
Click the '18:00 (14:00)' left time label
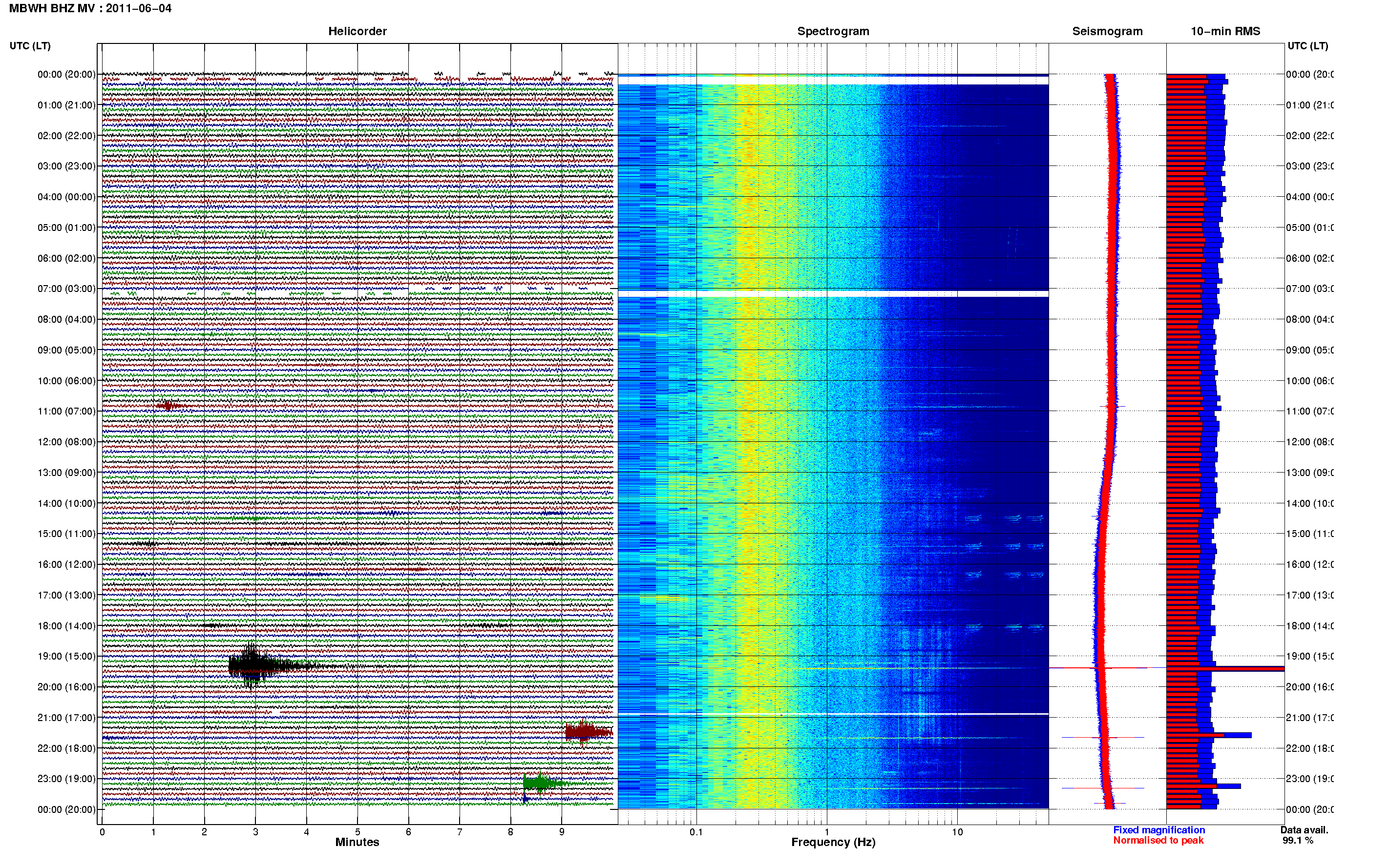(x=66, y=626)
